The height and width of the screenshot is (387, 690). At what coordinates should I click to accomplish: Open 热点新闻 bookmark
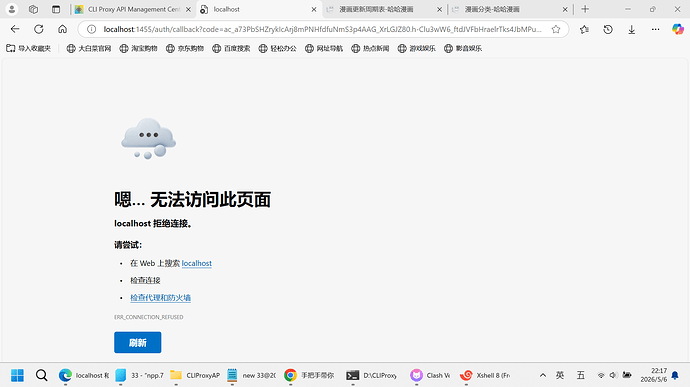point(370,48)
